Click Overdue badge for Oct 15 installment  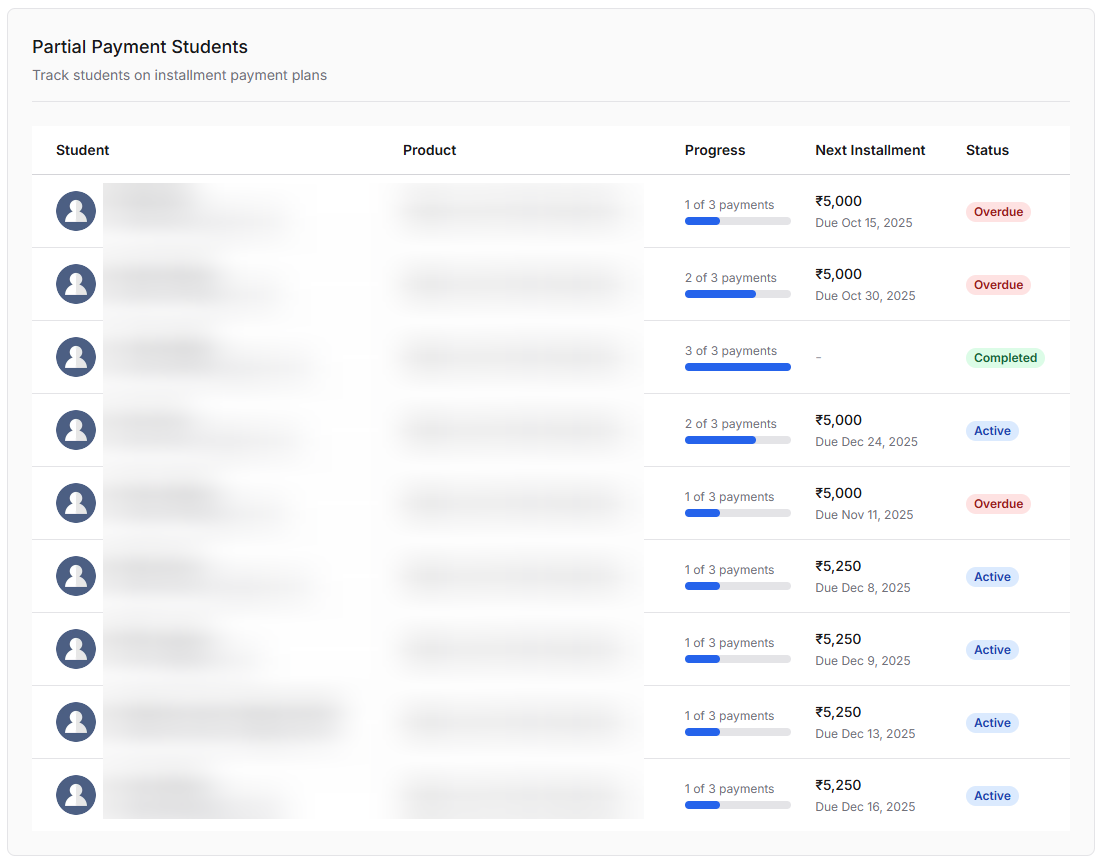[x=998, y=212]
